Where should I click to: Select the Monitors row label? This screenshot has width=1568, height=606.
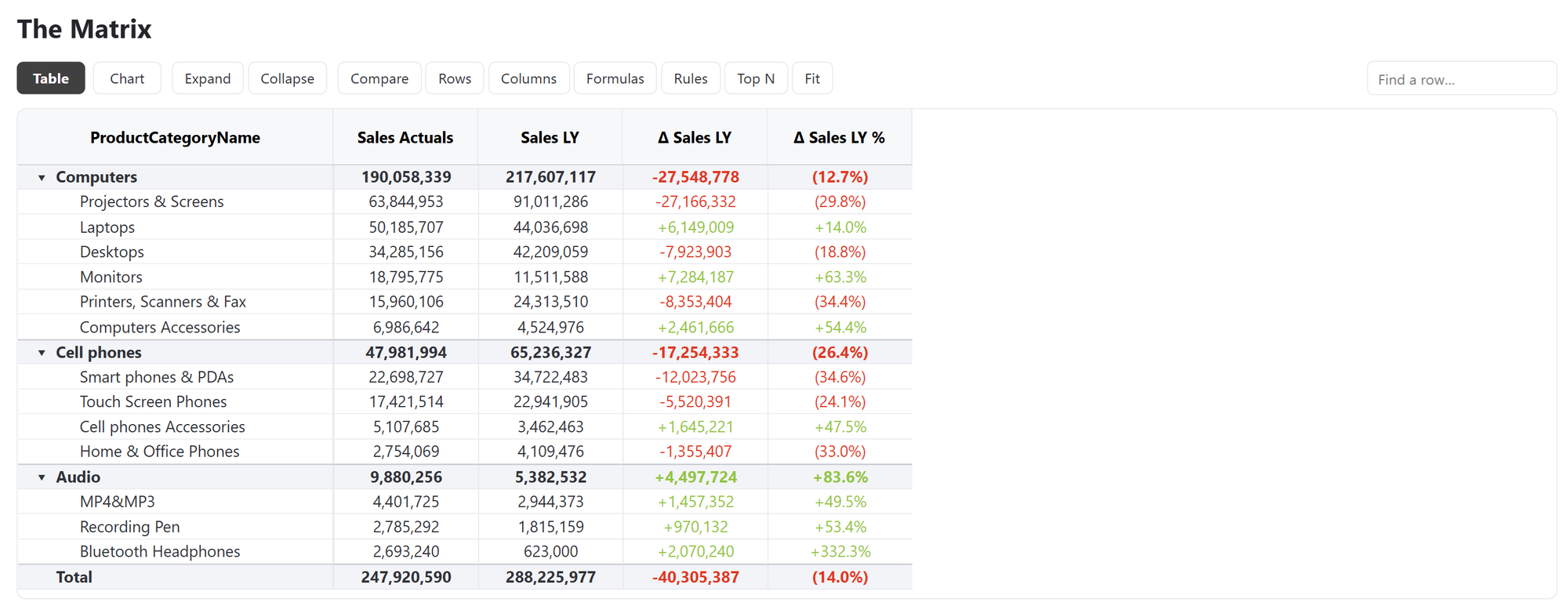click(111, 278)
